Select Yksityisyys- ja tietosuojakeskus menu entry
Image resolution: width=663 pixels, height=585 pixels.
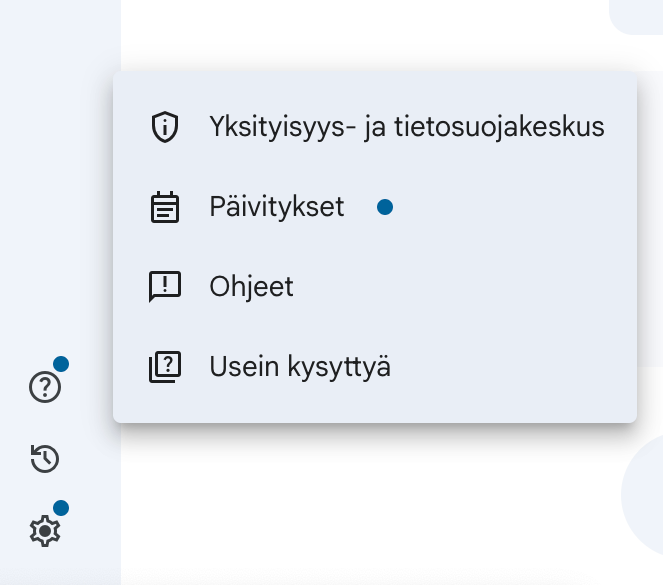pyautogui.click(x=375, y=127)
